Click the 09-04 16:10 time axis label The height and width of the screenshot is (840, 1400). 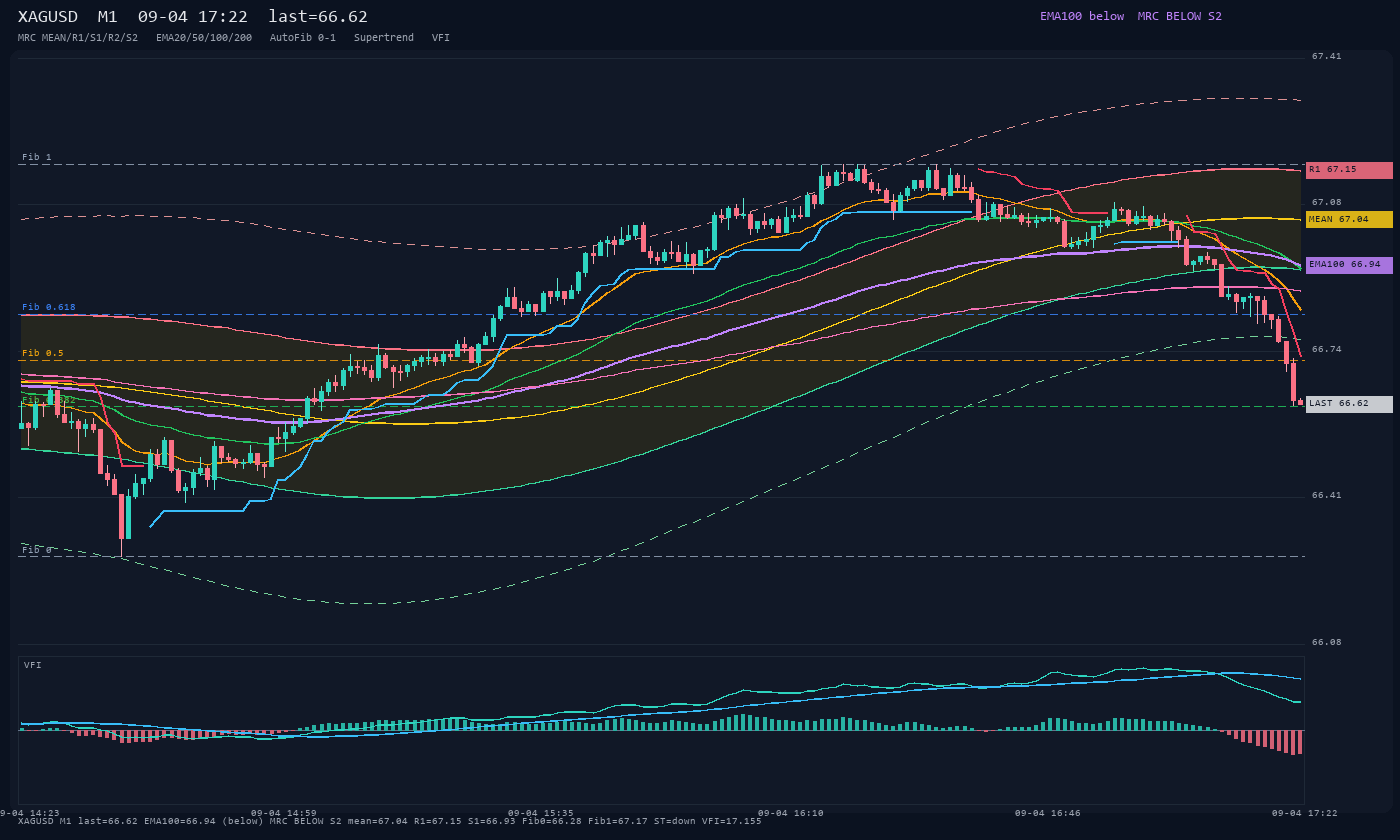791,813
